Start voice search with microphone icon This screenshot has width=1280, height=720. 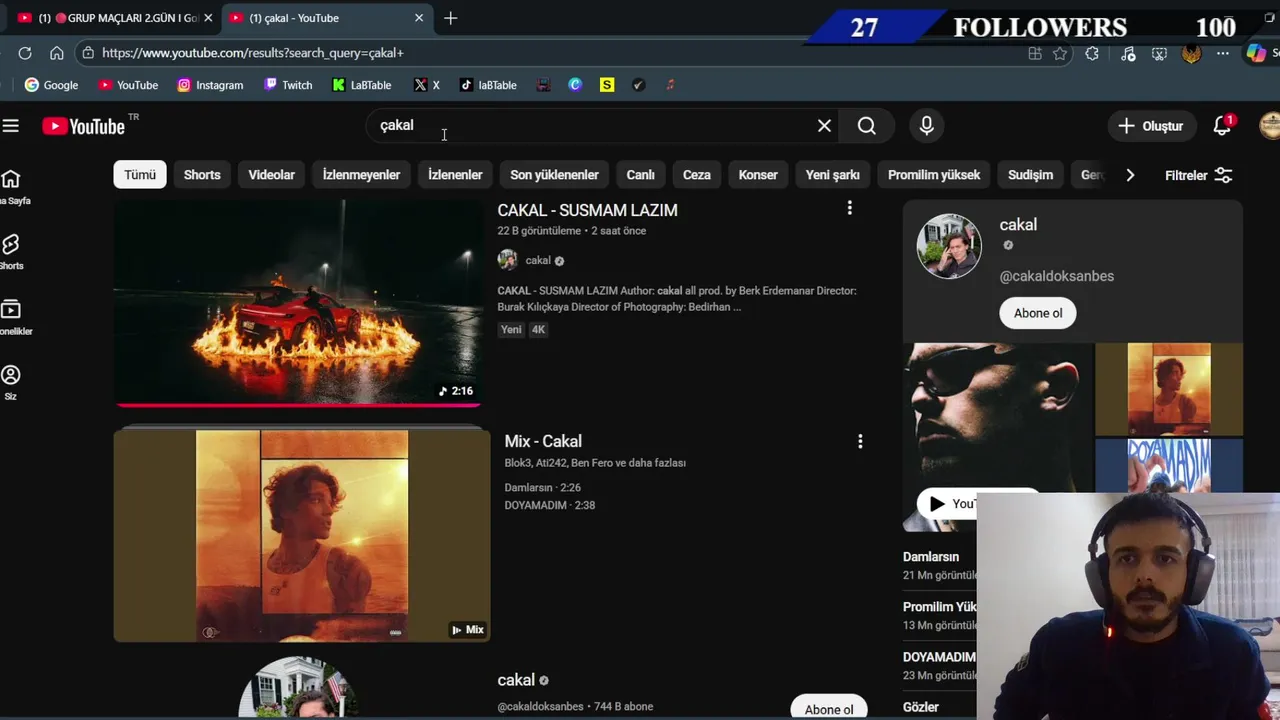click(927, 126)
